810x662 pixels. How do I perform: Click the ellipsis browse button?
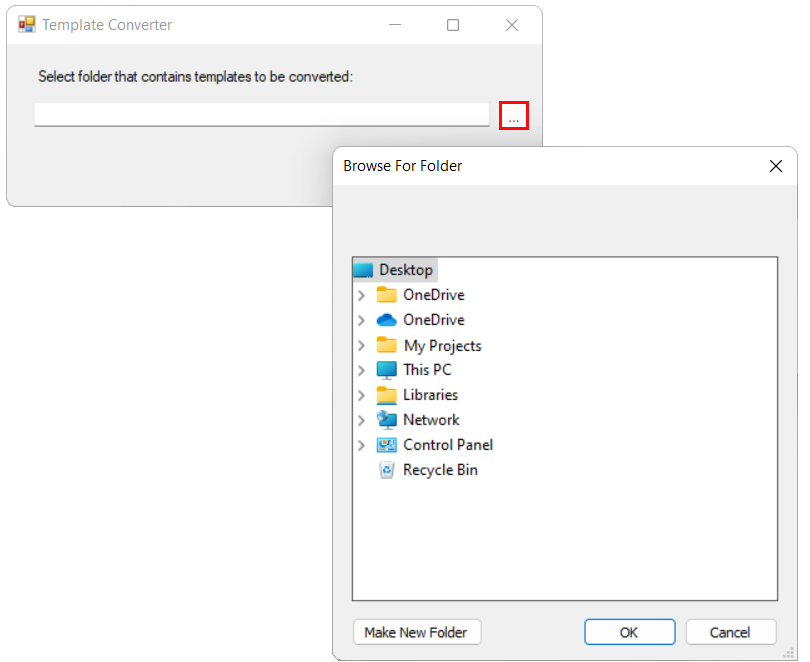(x=513, y=115)
